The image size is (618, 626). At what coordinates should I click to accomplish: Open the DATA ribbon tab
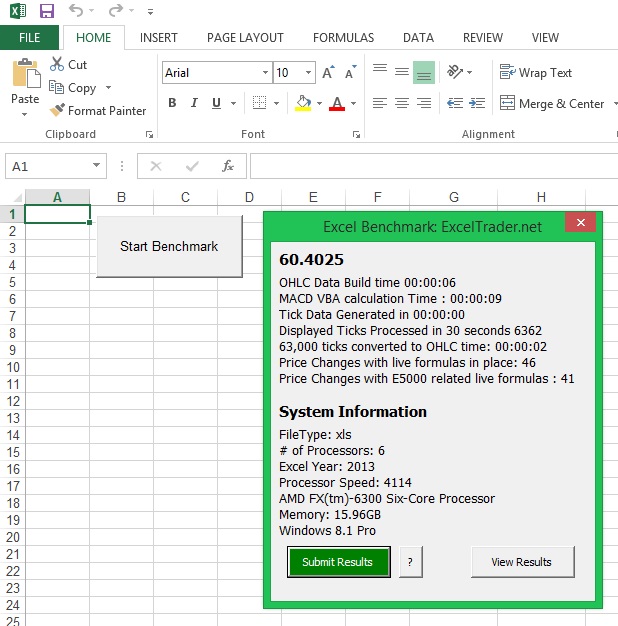(x=418, y=38)
